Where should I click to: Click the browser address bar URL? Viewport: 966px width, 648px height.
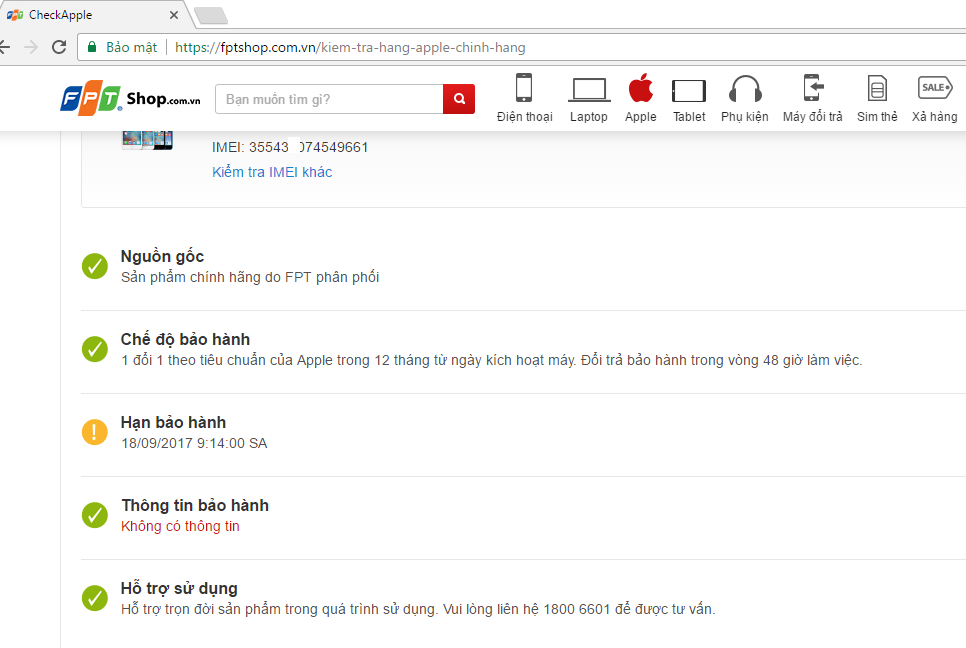(x=350, y=47)
